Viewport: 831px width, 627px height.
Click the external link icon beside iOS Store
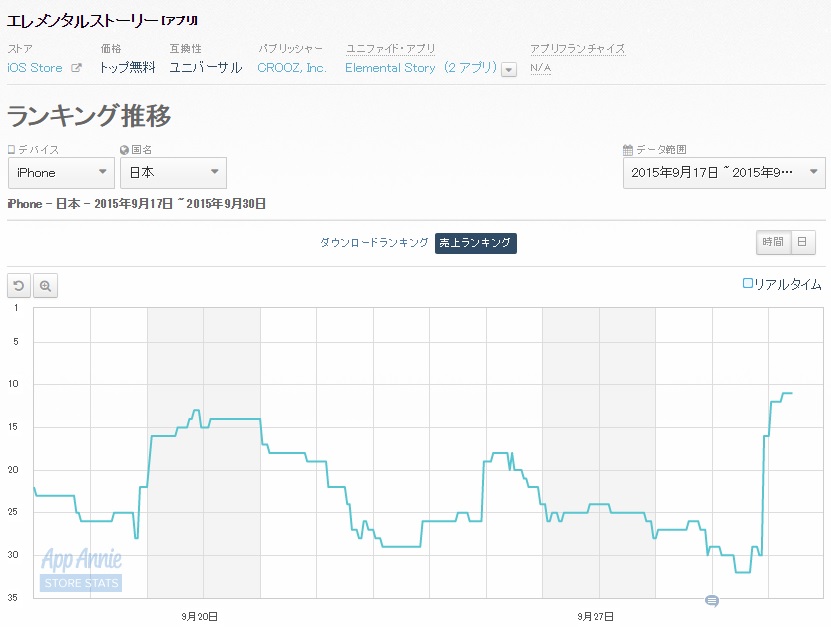[x=76, y=68]
